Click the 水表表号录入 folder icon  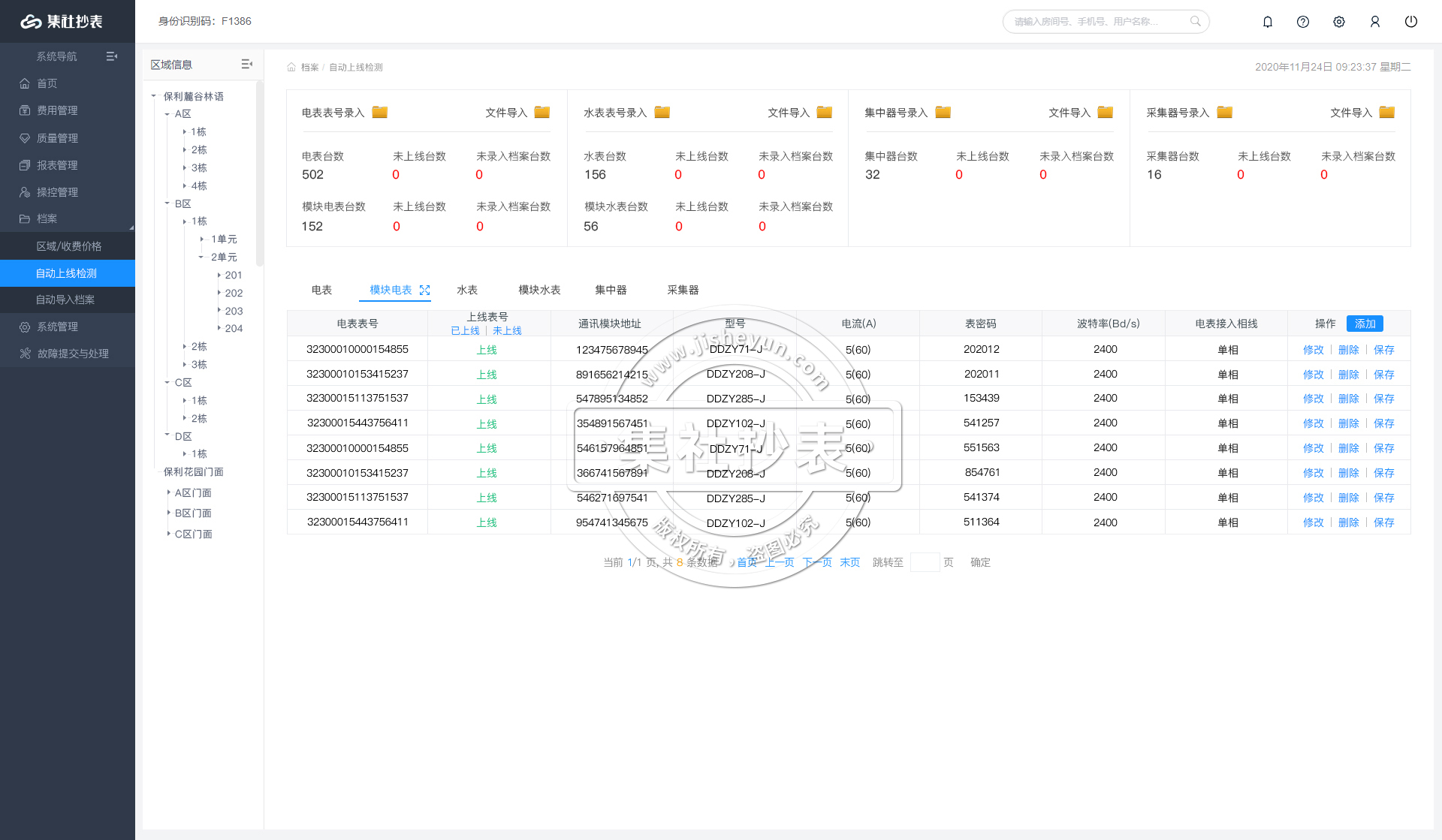click(662, 113)
